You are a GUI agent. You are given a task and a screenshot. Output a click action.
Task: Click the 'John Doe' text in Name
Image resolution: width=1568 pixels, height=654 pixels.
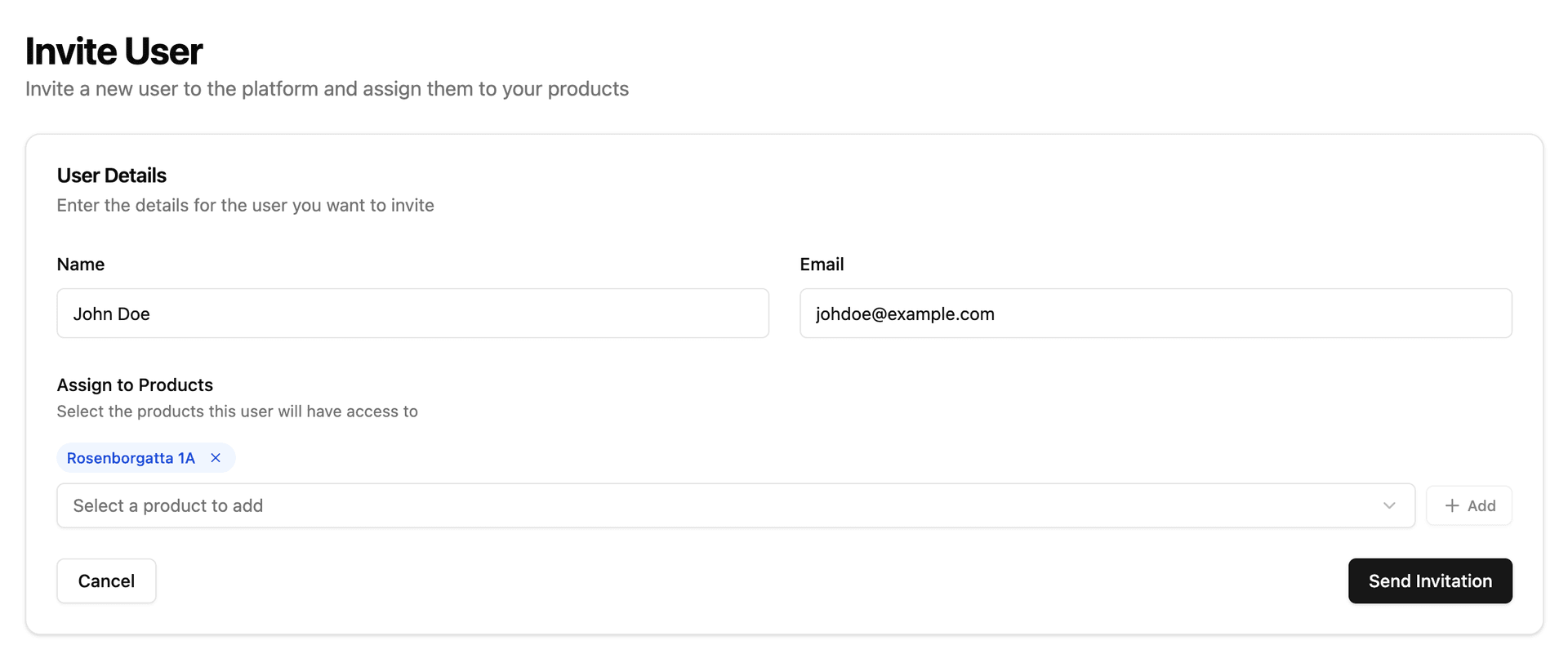[112, 314]
